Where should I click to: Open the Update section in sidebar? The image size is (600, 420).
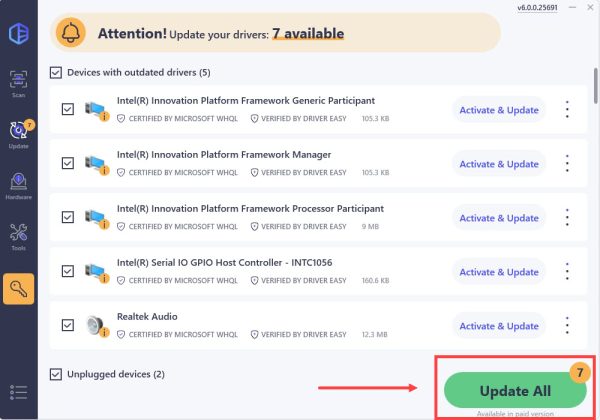(18, 134)
